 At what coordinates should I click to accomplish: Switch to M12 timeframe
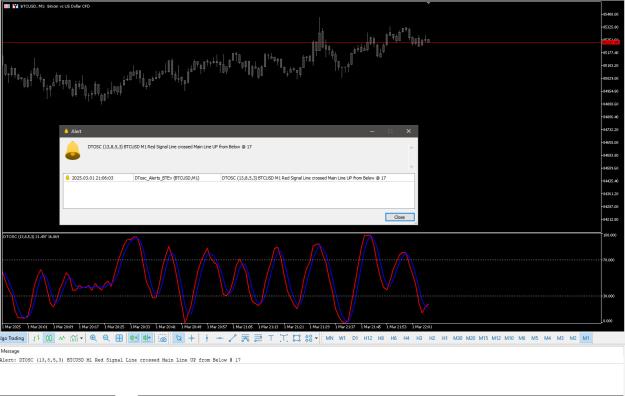coord(496,338)
